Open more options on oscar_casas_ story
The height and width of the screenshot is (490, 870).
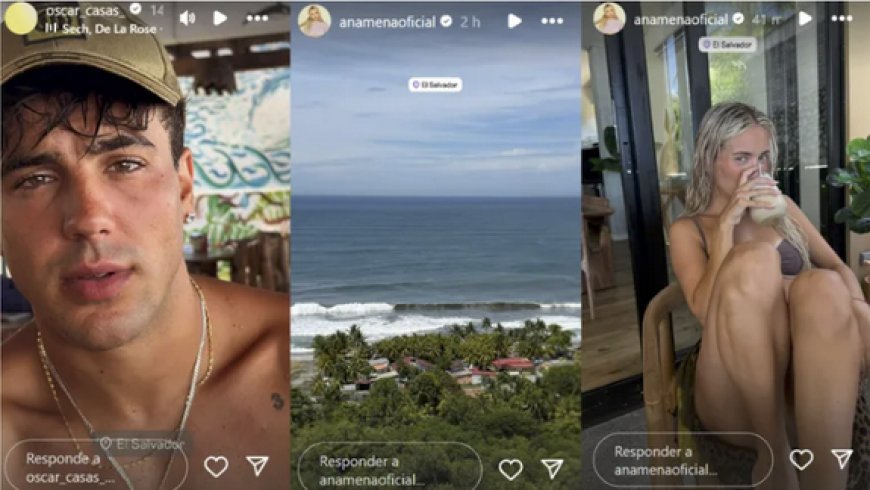click(257, 18)
